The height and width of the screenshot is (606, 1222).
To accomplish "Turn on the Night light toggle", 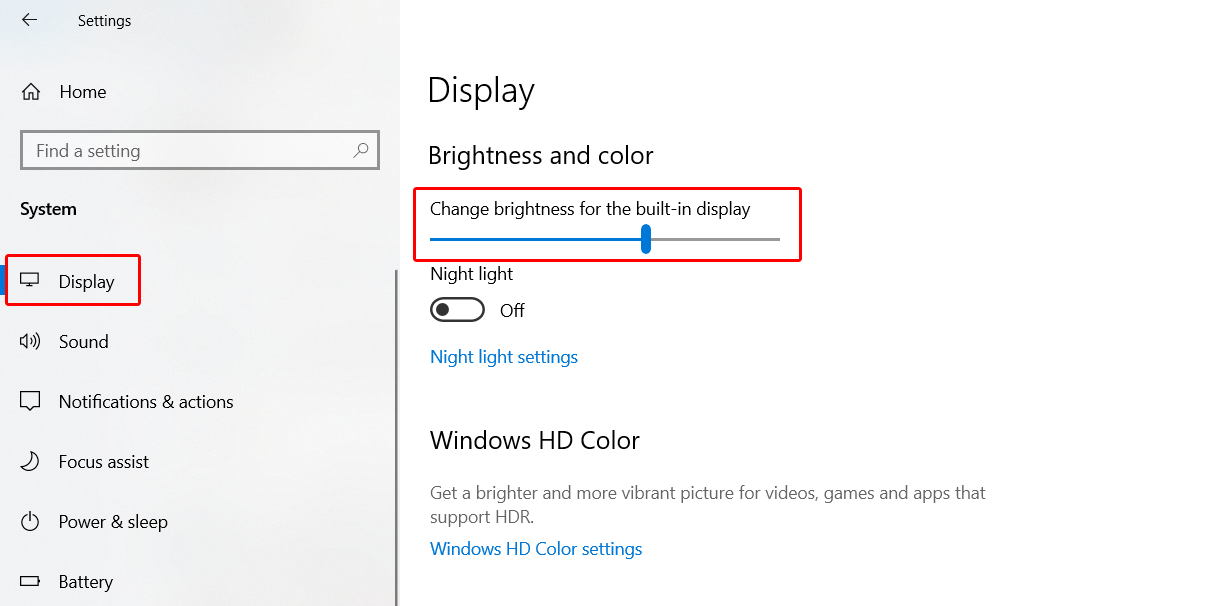I will [x=457, y=310].
